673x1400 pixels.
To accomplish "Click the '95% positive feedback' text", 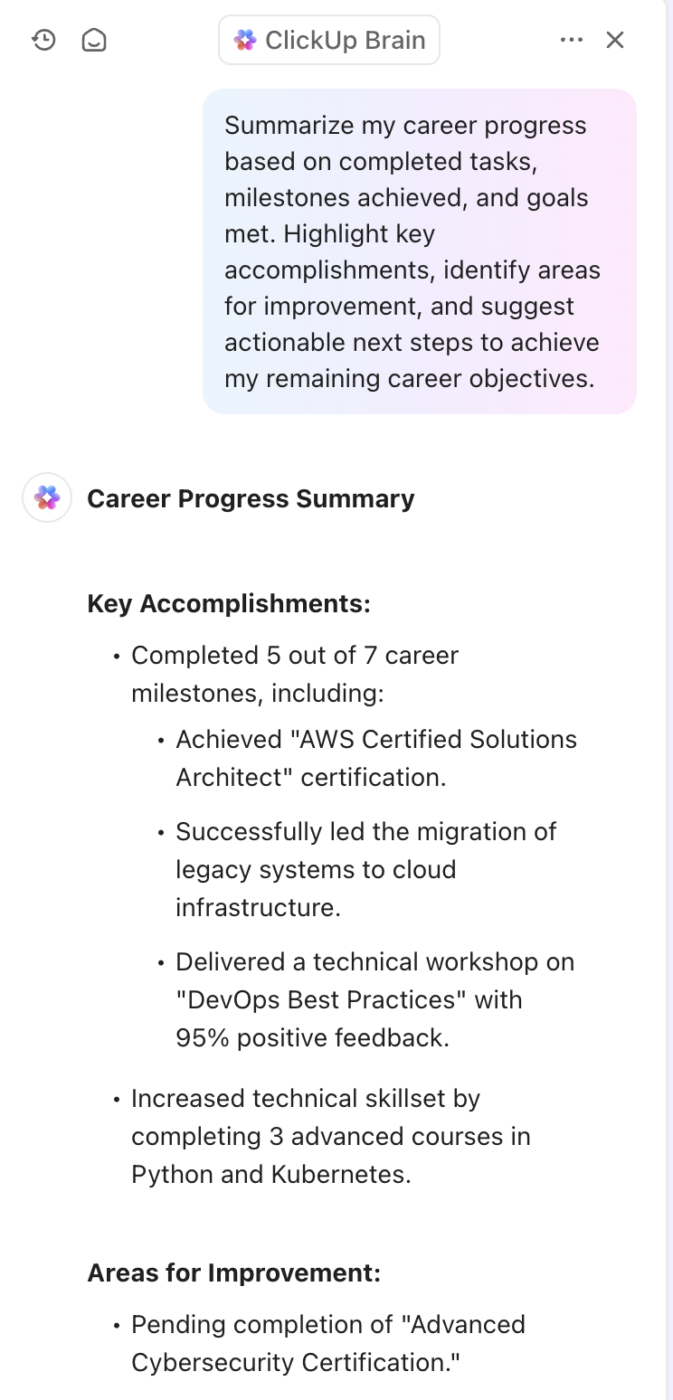I will point(312,1038).
